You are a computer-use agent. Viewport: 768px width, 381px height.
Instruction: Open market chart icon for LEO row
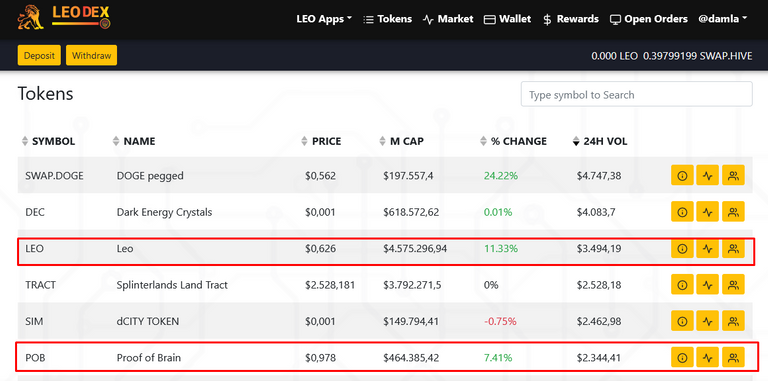(x=707, y=249)
